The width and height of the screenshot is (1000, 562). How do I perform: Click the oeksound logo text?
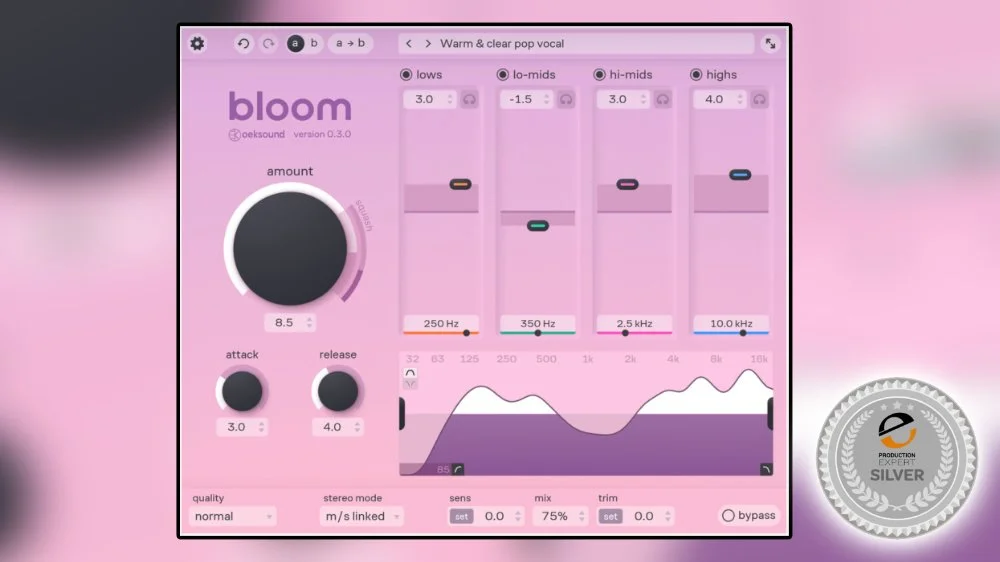[257, 135]
